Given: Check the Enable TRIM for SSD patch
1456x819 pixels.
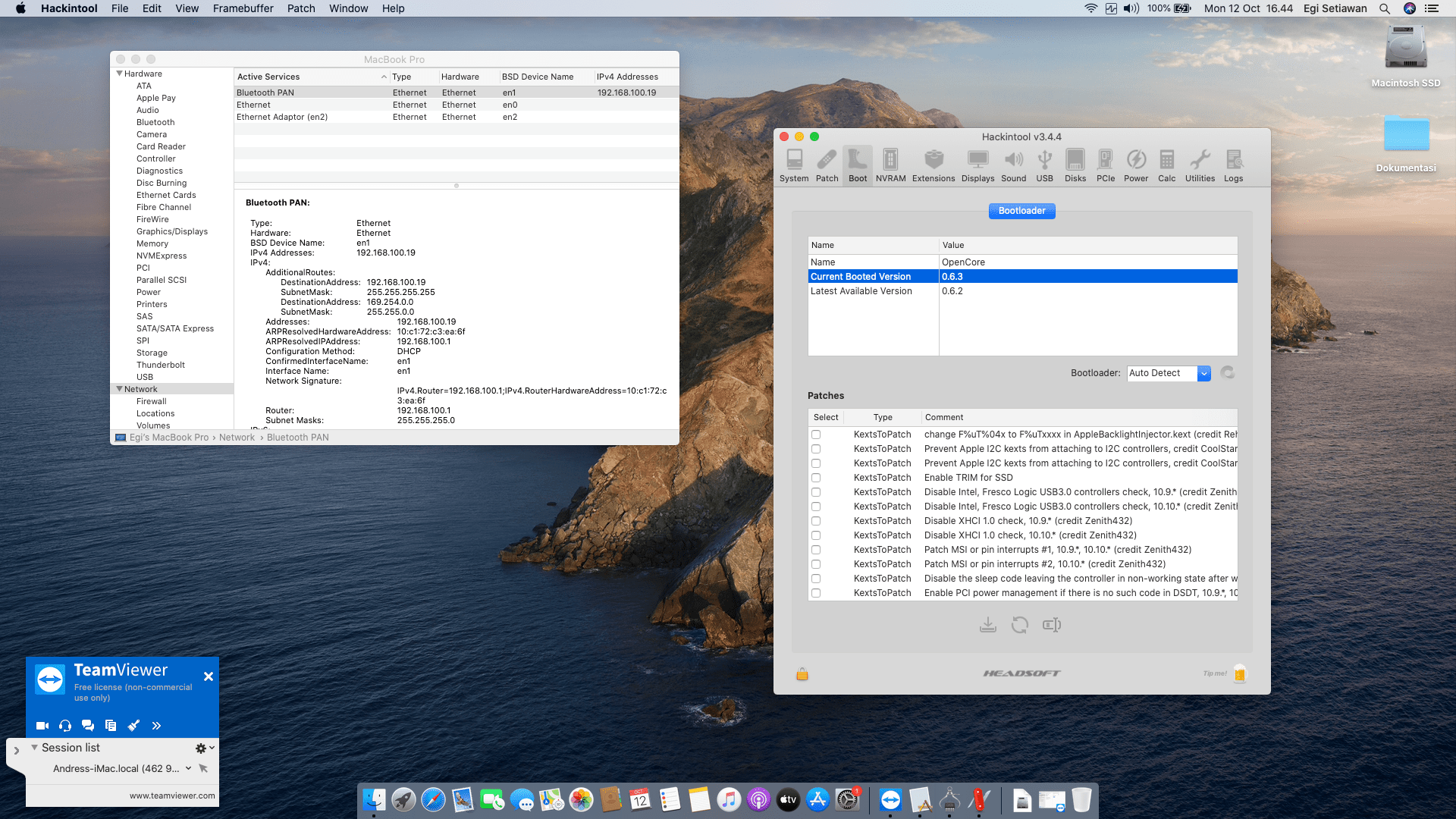Looking at the screenshot, I should pos(816,478).
